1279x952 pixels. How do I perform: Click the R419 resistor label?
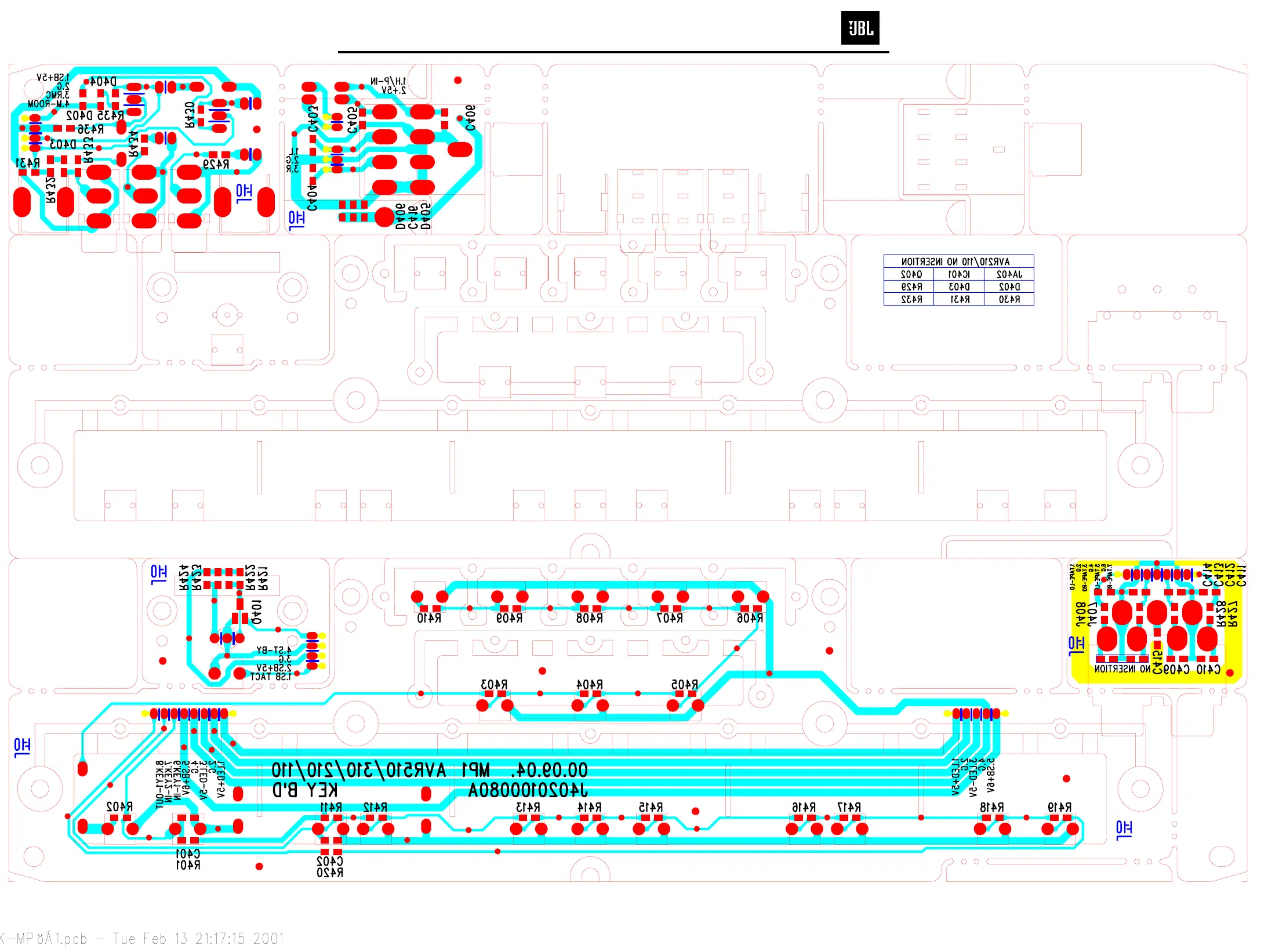click(x=1059, y=807)
